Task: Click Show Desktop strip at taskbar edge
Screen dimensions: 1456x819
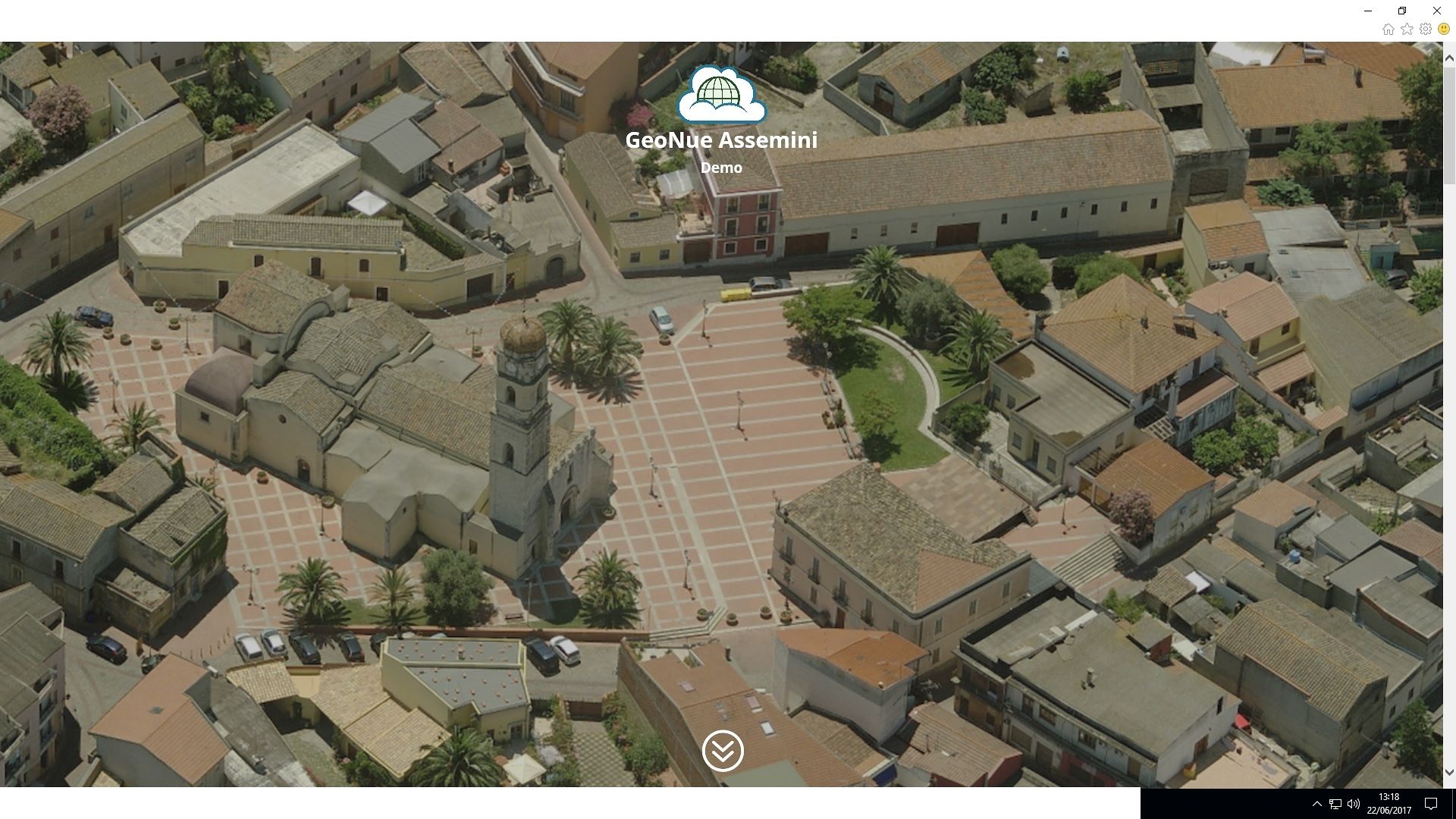Action: tap(1454, 804)
